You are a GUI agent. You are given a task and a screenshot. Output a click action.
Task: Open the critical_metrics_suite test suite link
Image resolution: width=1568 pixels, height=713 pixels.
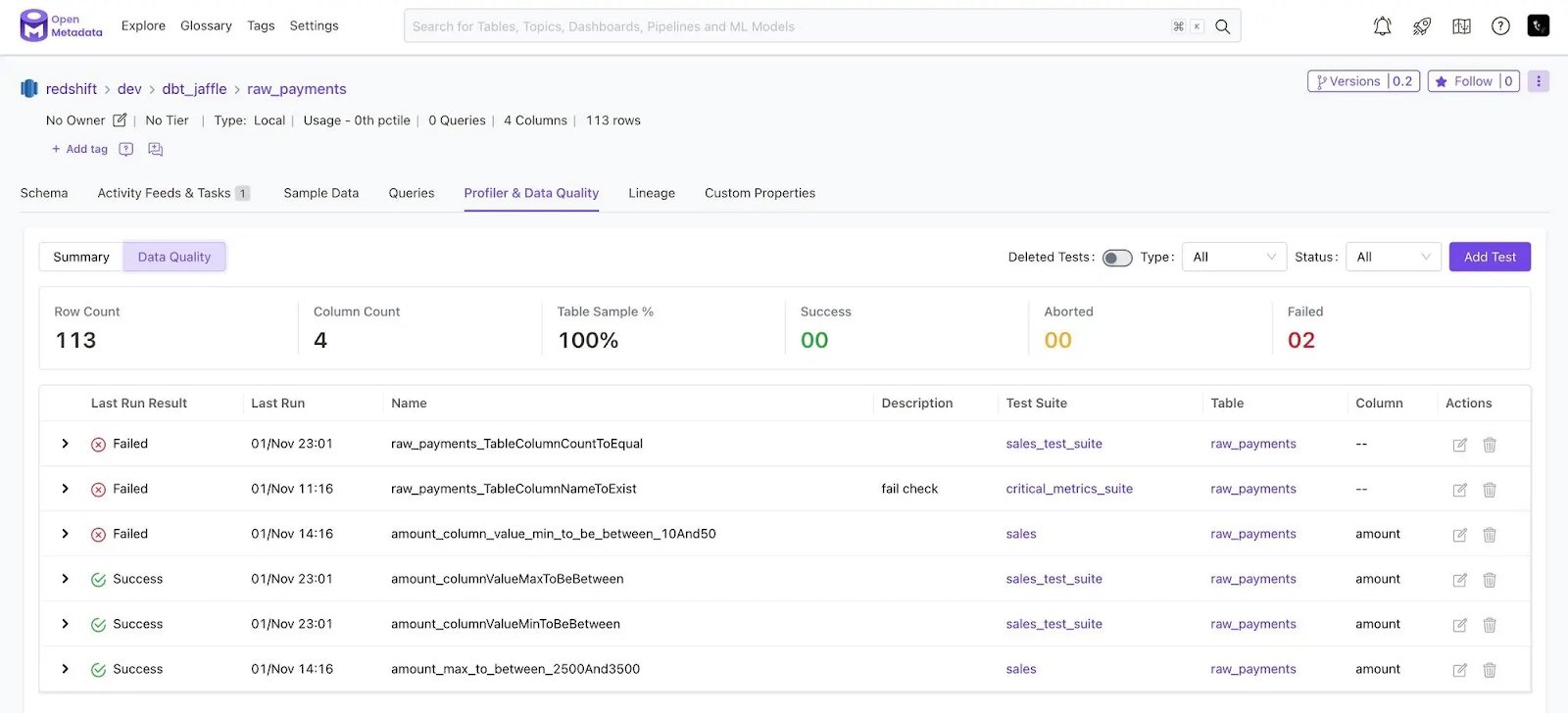(1069, 489)
